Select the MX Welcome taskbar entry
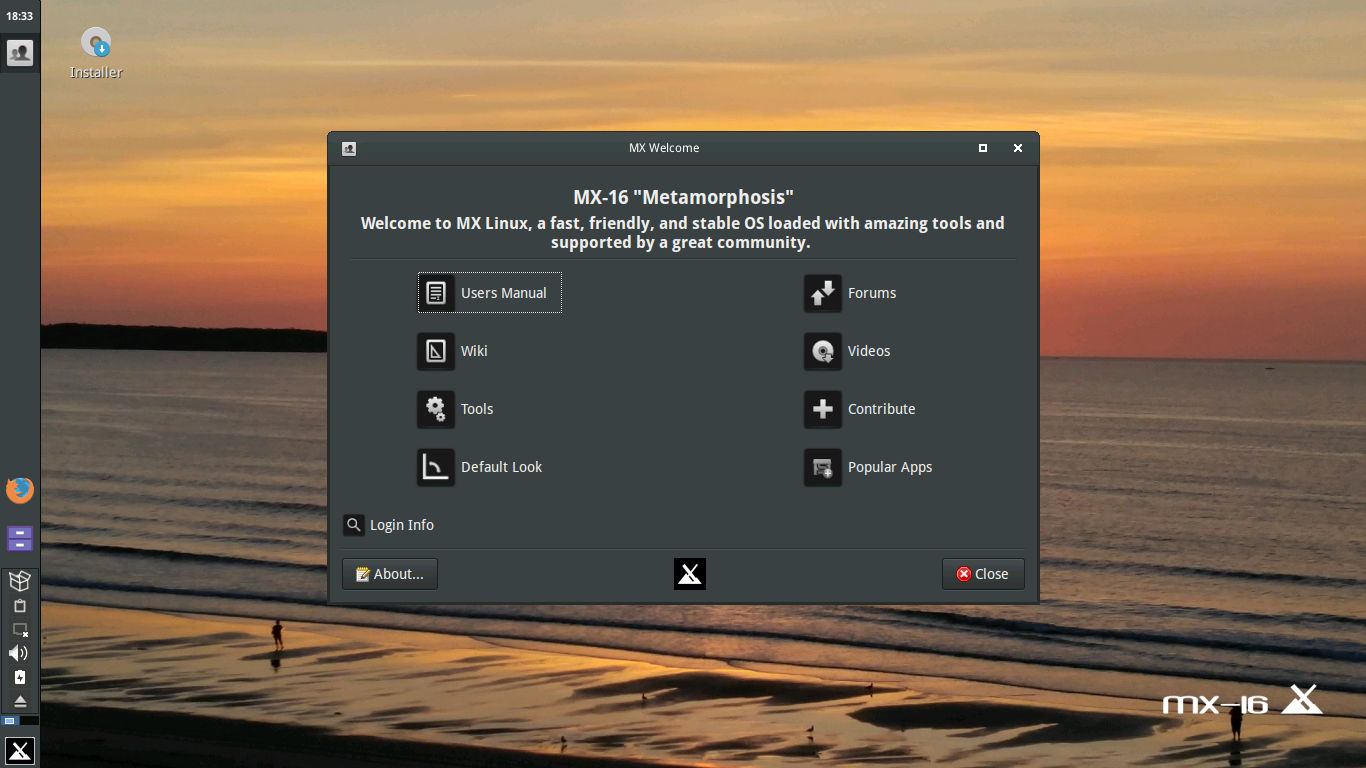 click(x=20, y=52)
